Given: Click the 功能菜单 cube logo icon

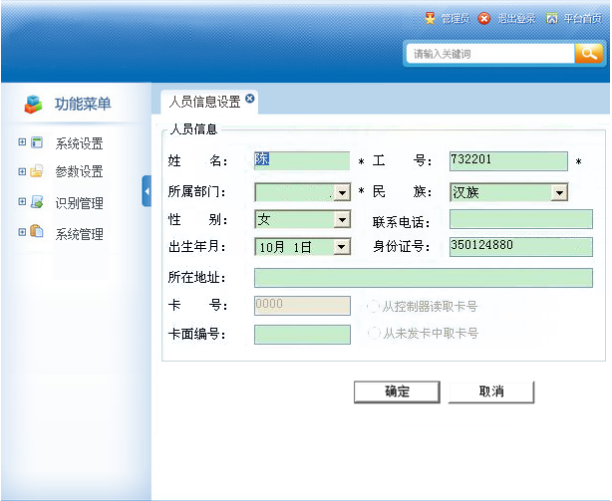Looking at the screenshot, I should pos(35,103).
